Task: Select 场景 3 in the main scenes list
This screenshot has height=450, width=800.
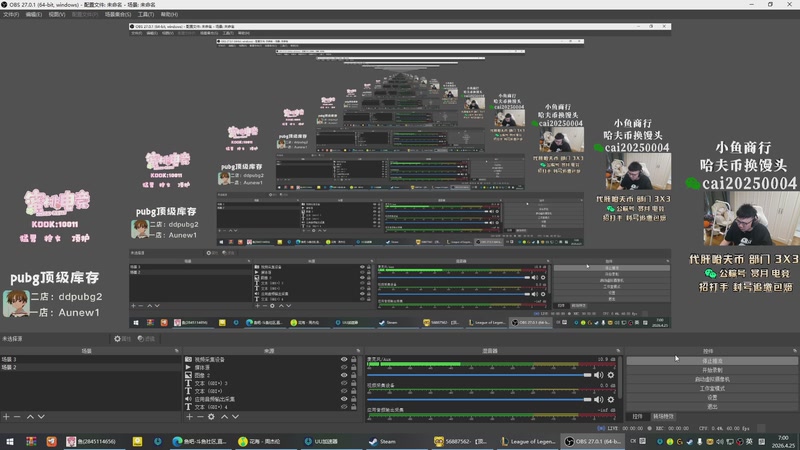Action: pos(90,359)
